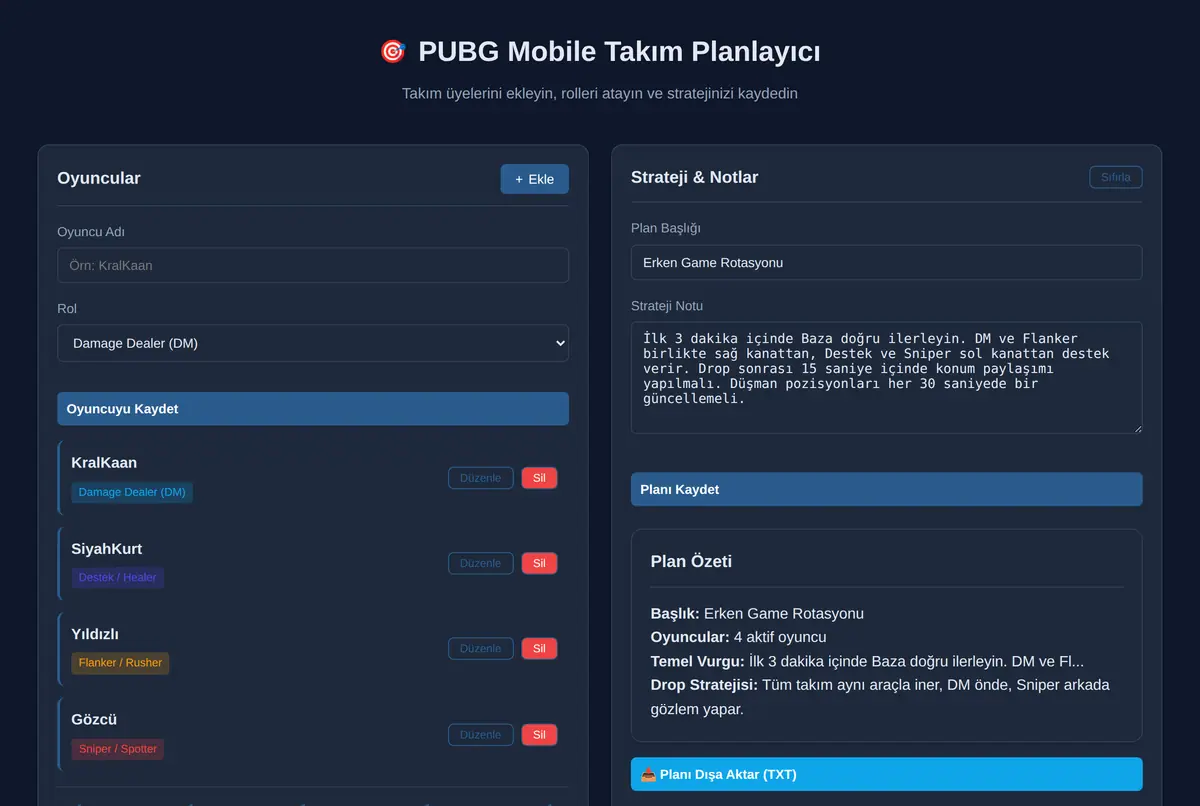Remove Gözcü using Sil
This screenshot has height=806, width=1200.
pos(539,735)
